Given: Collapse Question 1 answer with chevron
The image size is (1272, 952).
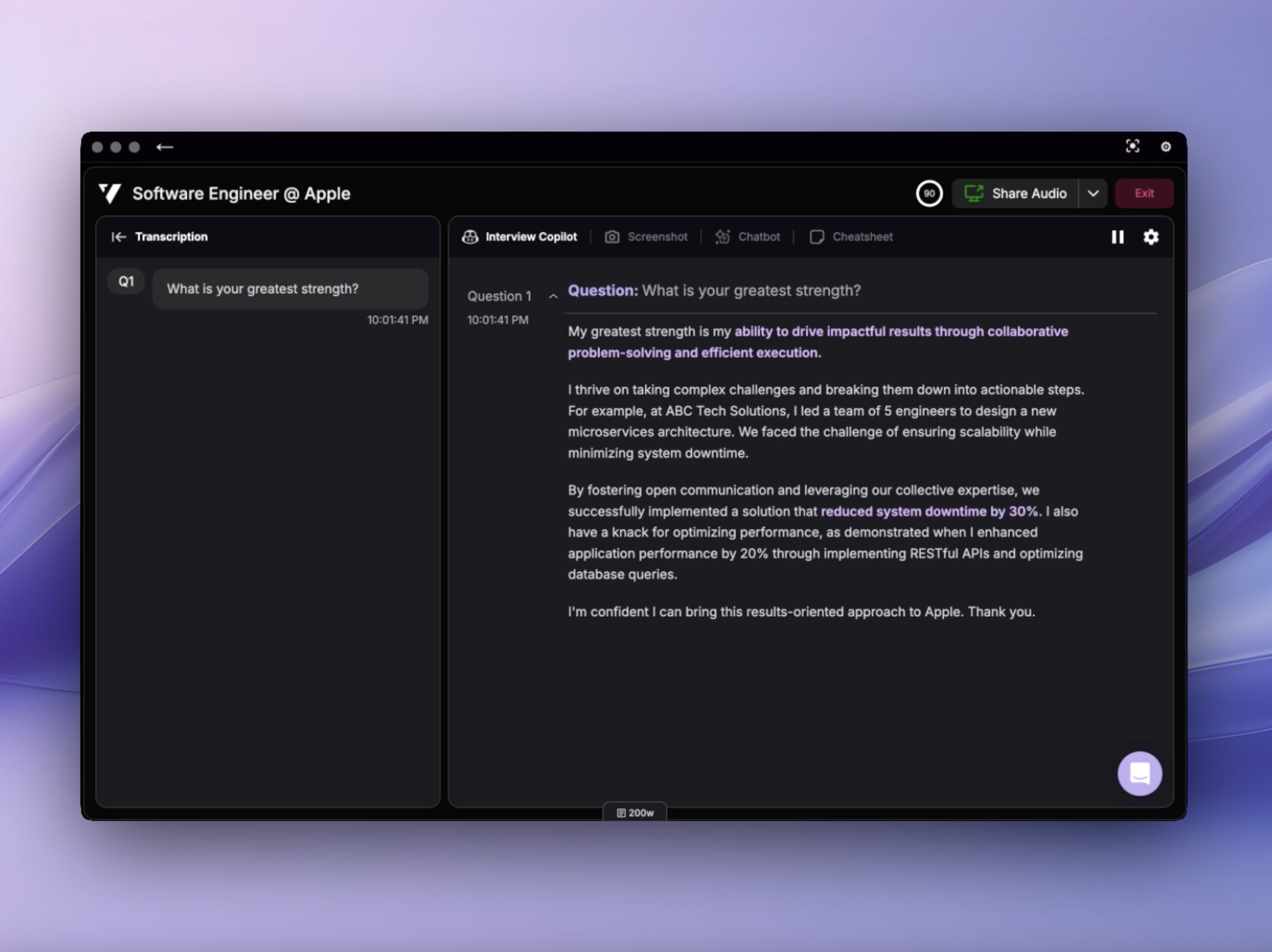Looking at the screenshot, I should click(553, 297).
